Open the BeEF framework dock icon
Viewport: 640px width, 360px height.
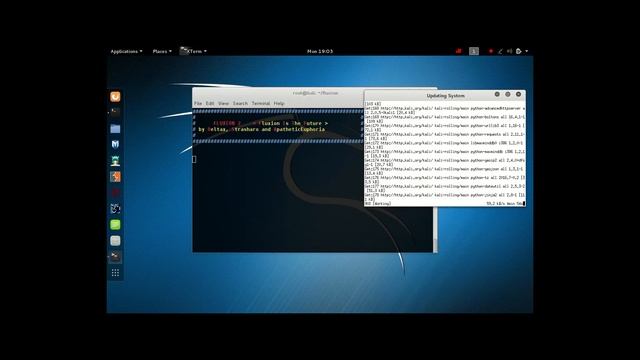click(x=115, y=209)
